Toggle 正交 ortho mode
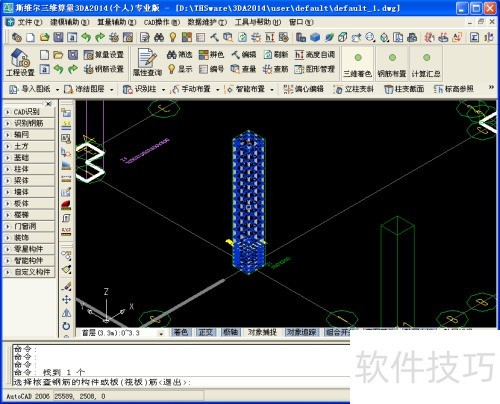Viewport: 500px width, 404px height. coord(206,332)
